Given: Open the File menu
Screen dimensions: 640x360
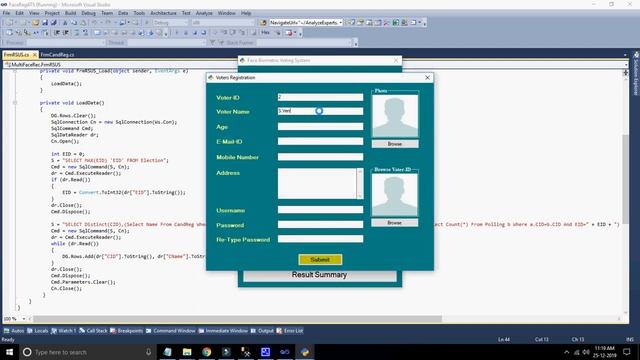Looking at the screenshot, I should click(6, 13).
